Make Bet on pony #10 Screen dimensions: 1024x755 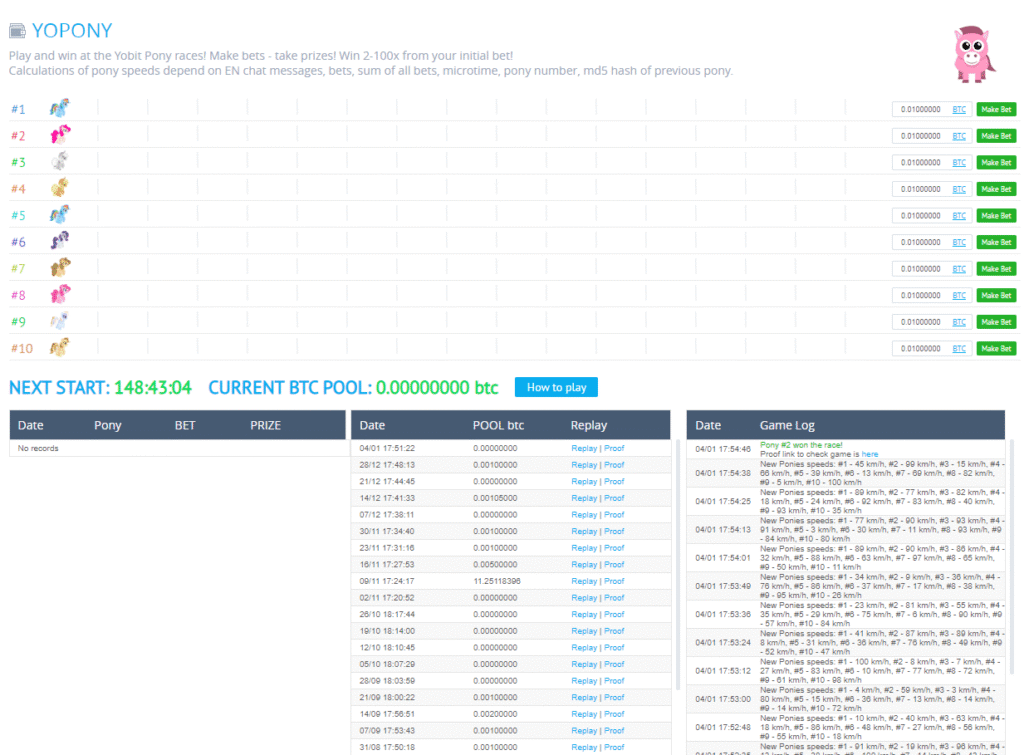coord(996,349)
